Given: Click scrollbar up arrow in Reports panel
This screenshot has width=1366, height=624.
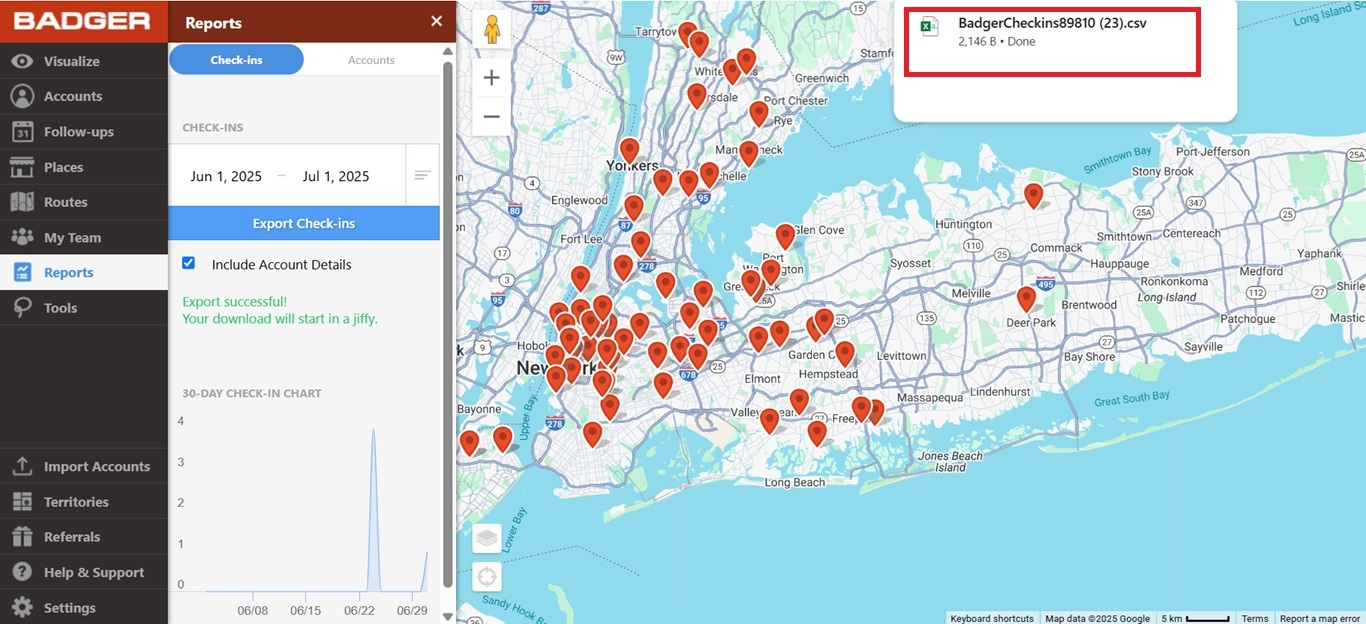Looking at the screenshot, I should pos(448,50).
